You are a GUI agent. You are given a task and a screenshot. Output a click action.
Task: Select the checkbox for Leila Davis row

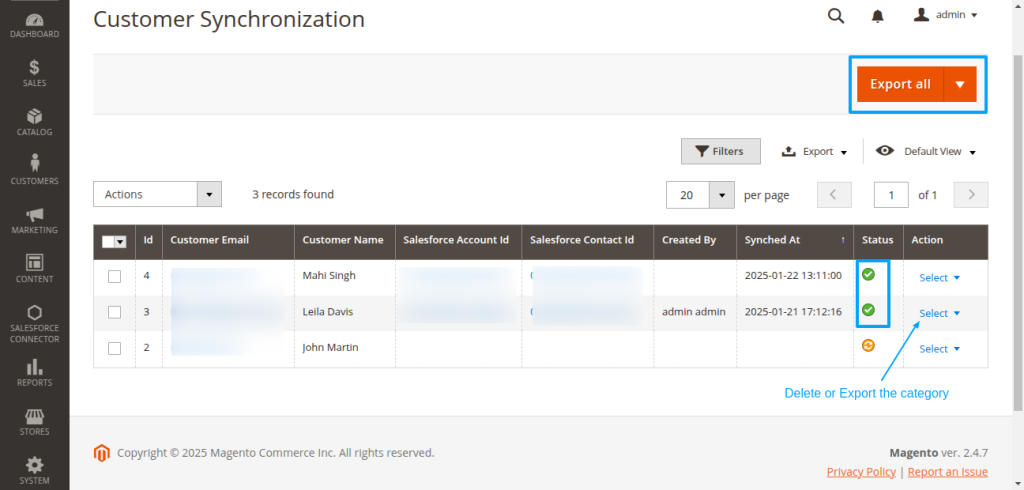(x=114, y=312)
